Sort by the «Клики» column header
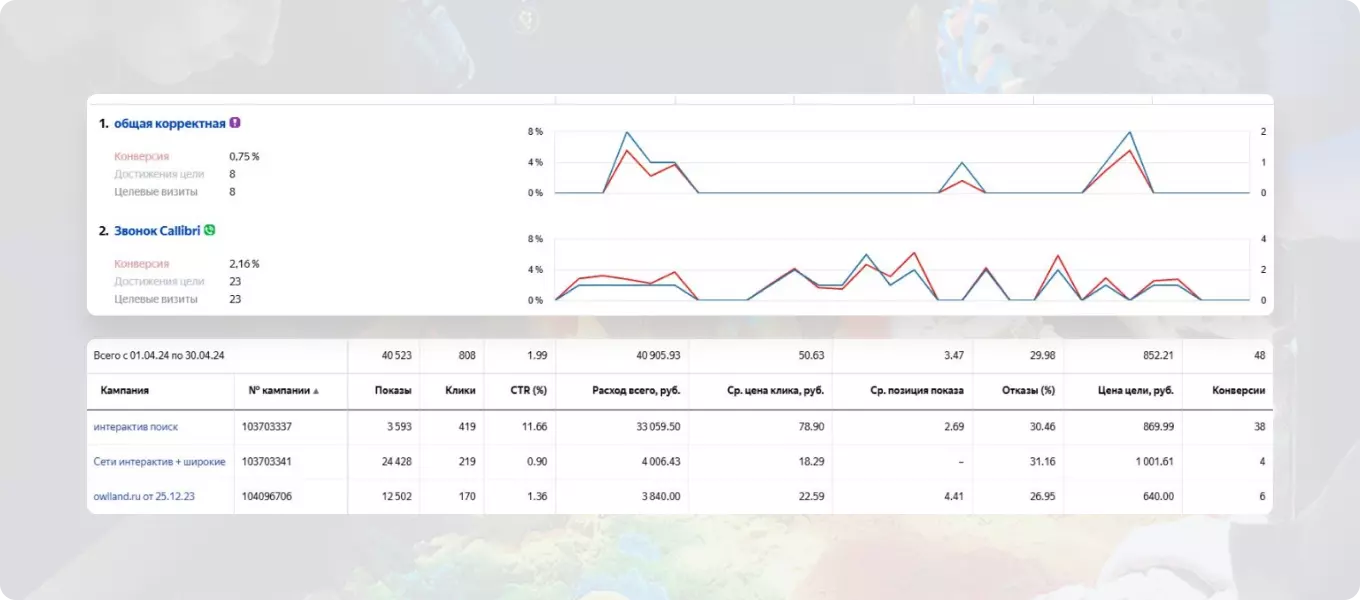Image resolution: width=1360 pixels, height=600 pixels. coord(460,391)
